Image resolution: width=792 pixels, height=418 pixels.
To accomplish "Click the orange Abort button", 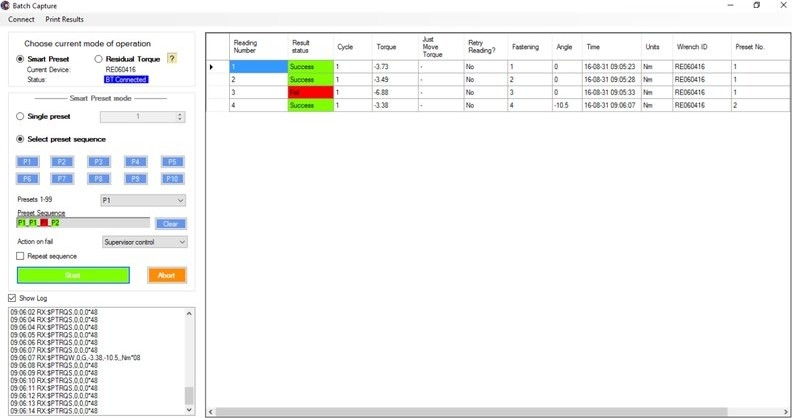I will (166, 275).
